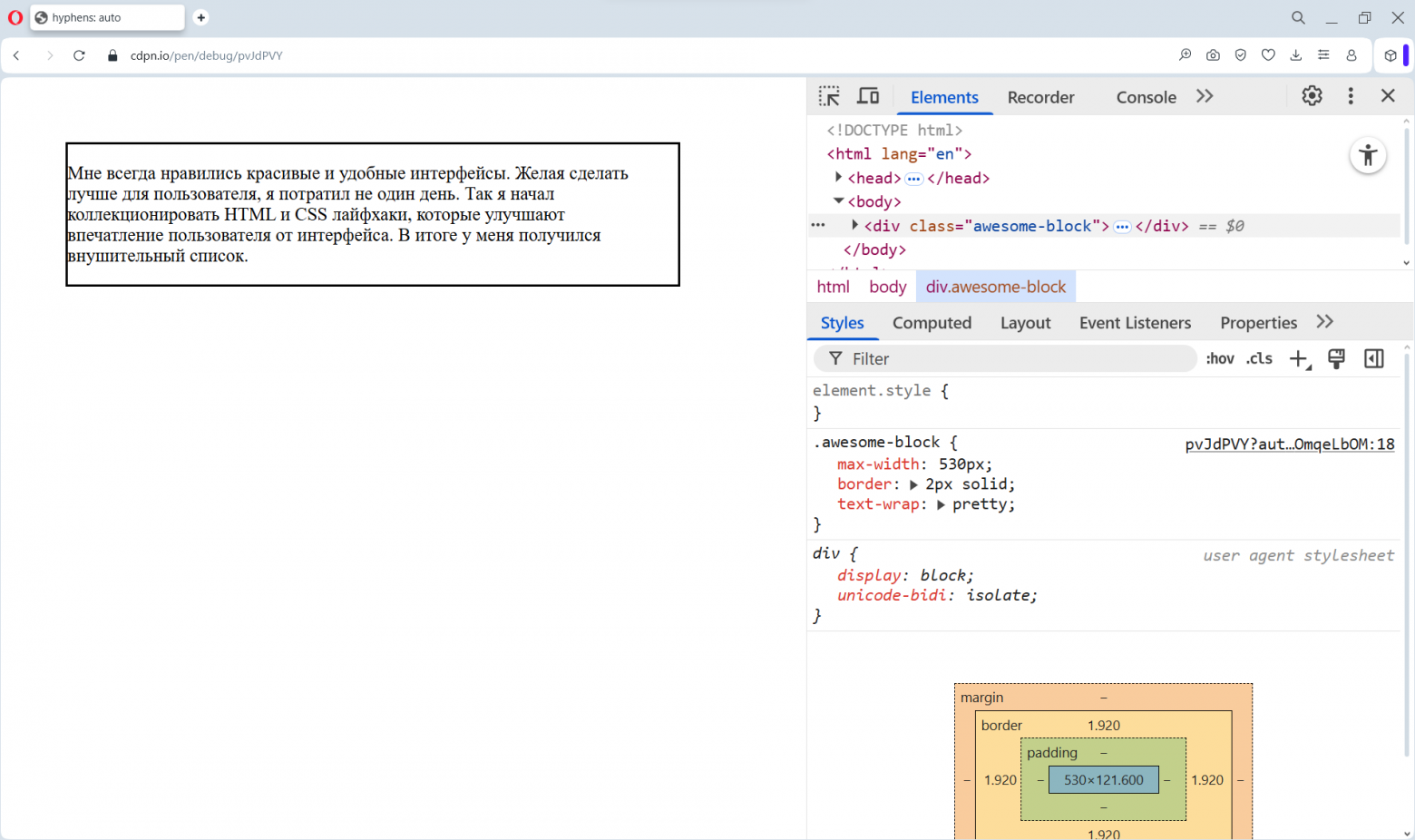
Task: Select body in the breadcrumb trail
Action: coord(887,287)
